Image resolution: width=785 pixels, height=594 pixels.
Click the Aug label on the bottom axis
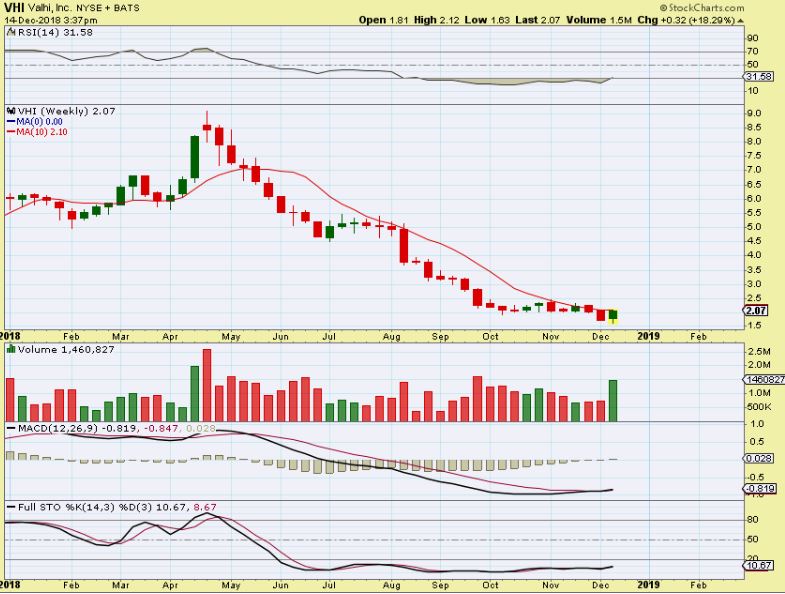(x=391, y=585)
